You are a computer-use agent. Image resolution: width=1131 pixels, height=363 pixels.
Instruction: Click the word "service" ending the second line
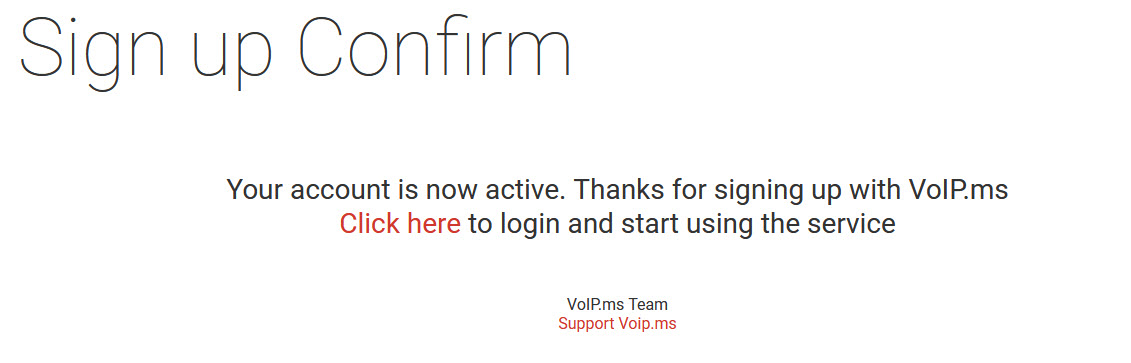point(851,224)
